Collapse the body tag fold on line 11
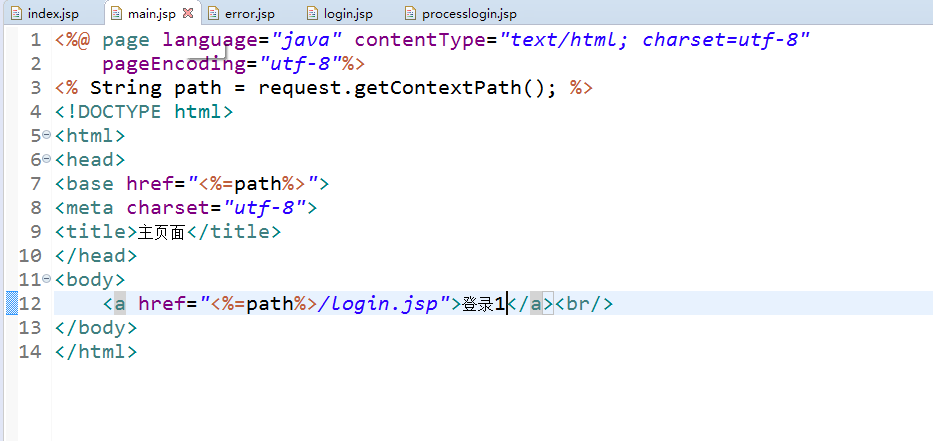Screen dimensions: 933x441 click(47, 279)
